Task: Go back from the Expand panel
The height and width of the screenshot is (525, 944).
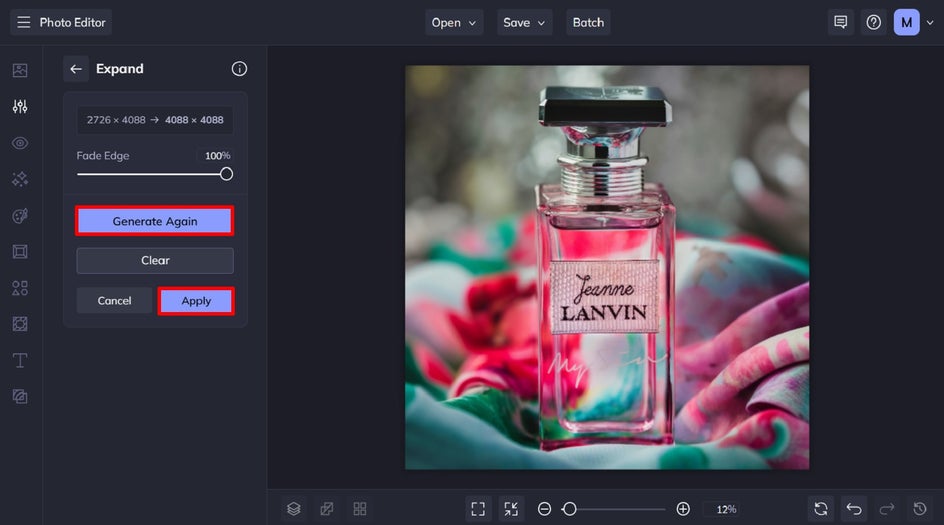Action: pos(76,69)
